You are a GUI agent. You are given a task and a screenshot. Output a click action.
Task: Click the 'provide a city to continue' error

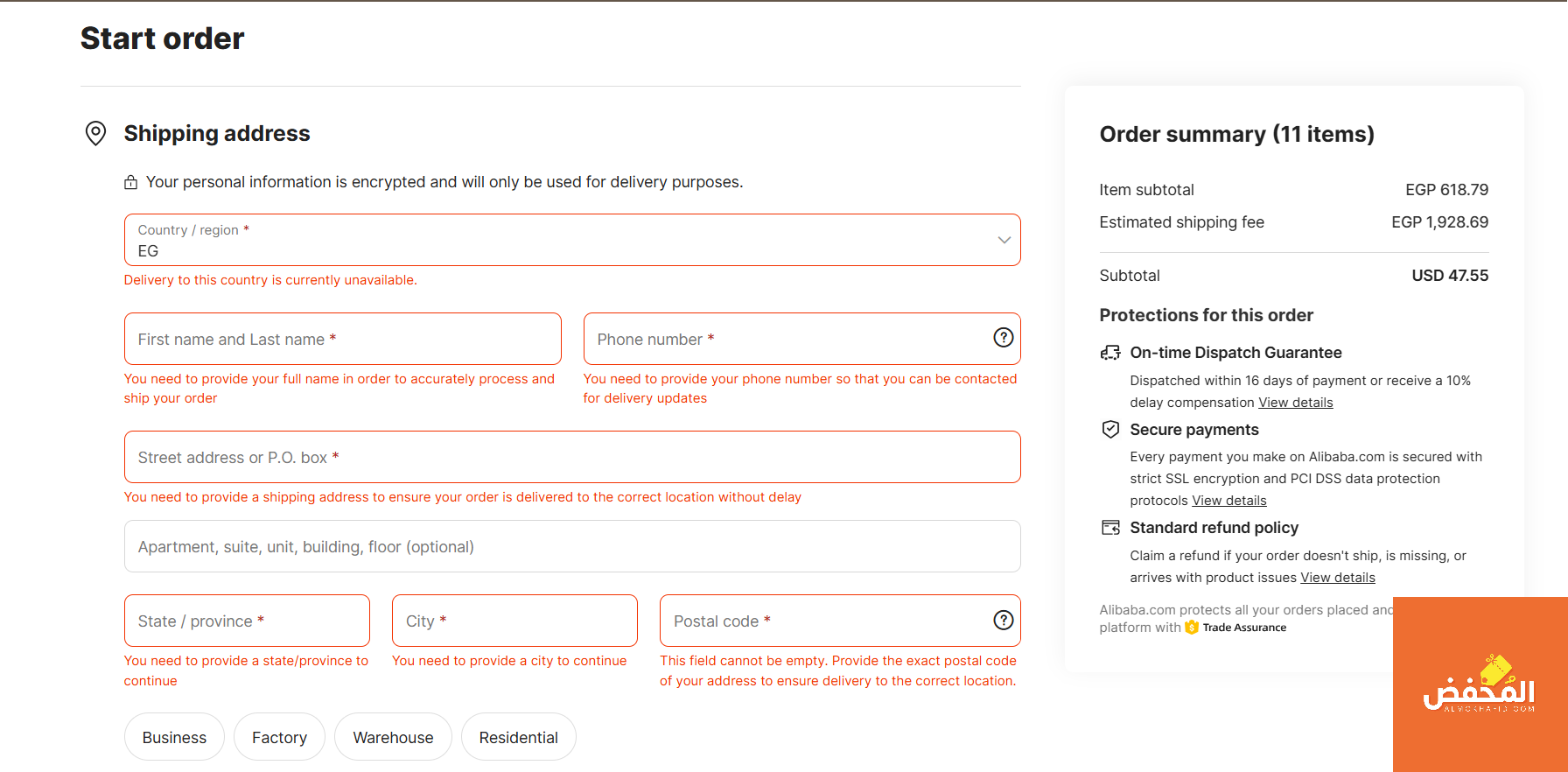[x=509, y=661]
